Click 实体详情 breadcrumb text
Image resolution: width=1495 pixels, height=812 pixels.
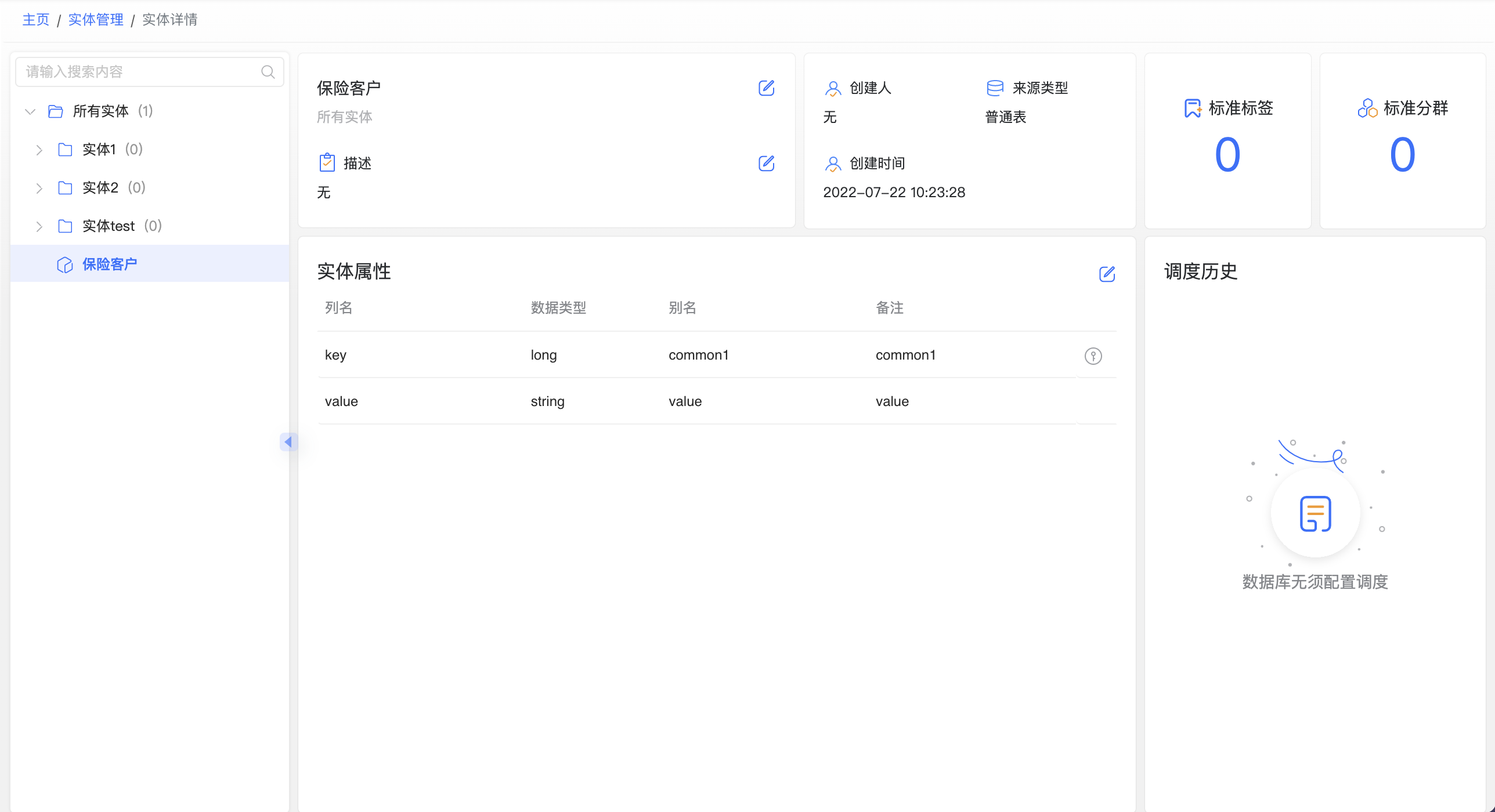pos(169,20)
